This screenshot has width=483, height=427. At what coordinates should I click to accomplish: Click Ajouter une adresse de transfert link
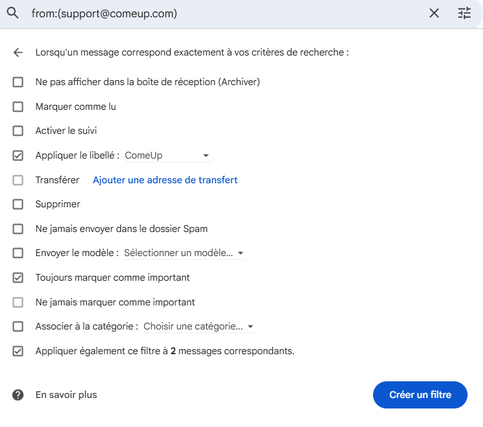(165, 180)
